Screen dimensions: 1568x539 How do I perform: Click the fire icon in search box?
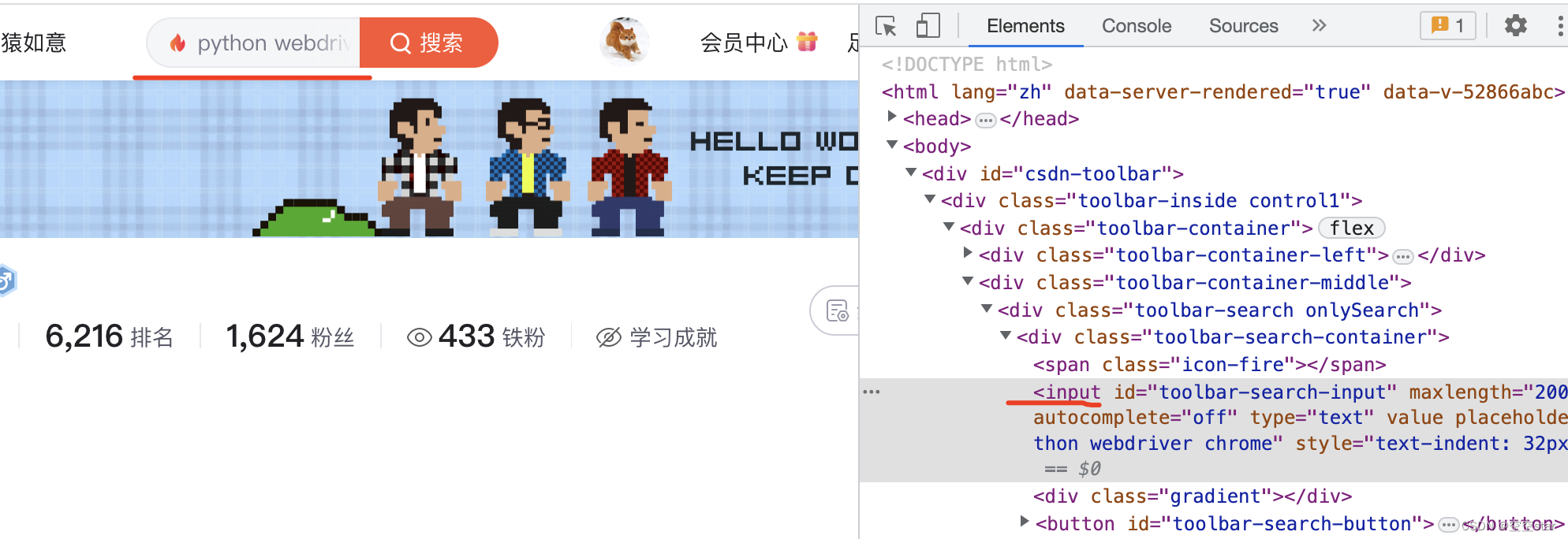[x=177, y=43]
